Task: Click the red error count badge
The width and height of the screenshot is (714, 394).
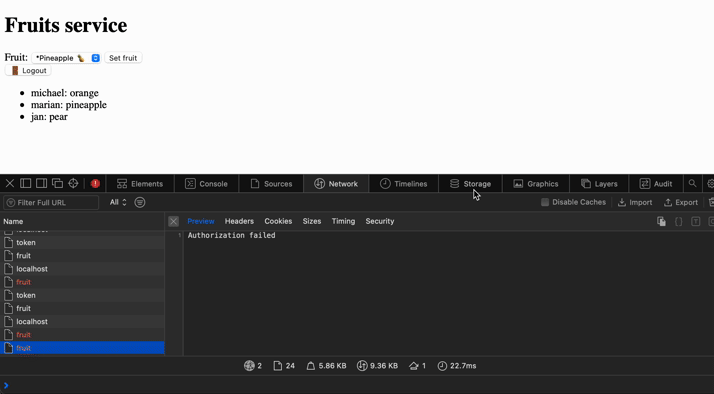Action: [x=95, y=184]
